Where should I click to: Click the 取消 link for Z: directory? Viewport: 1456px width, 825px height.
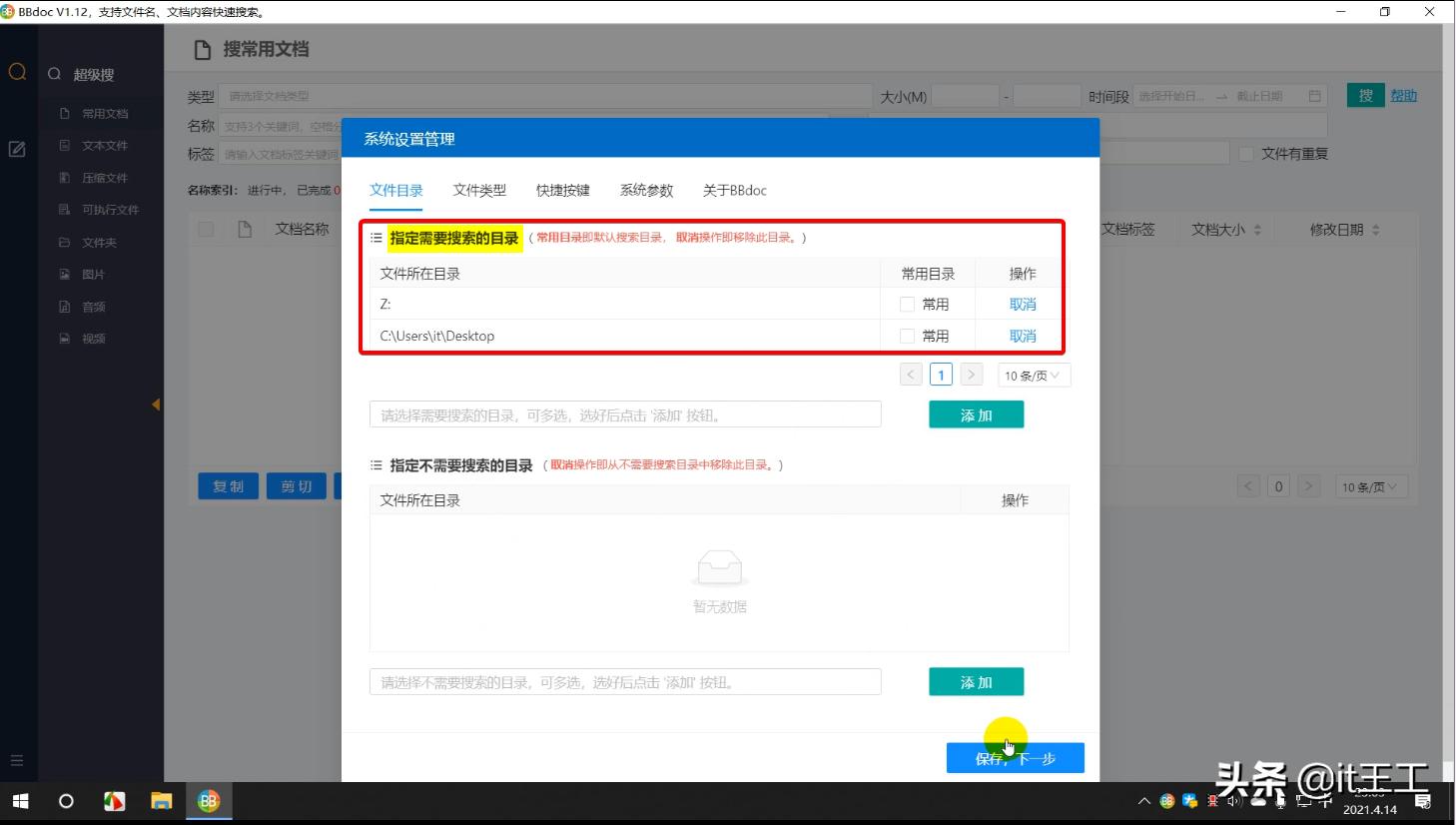tap(1022, 304)
